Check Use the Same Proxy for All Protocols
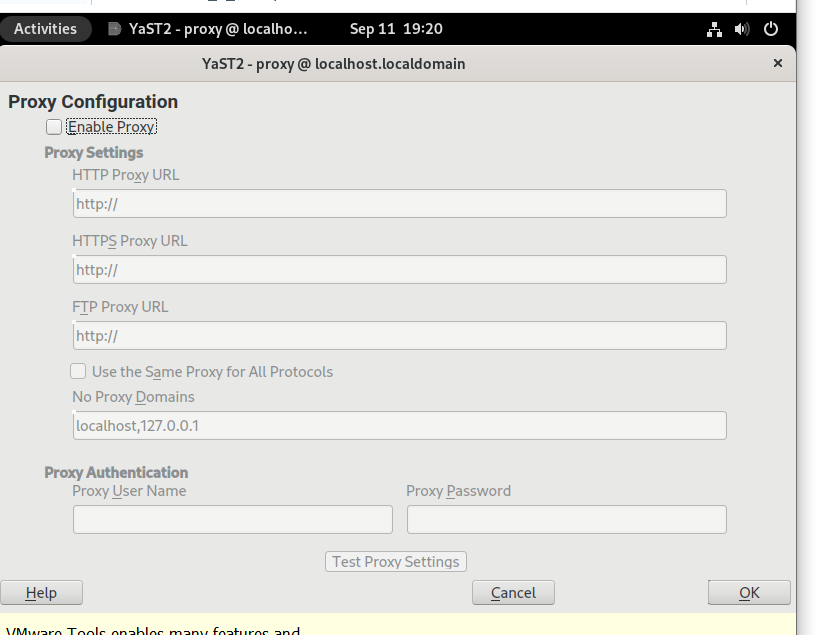Image resolution: width=816 pixels, height=635 pixels. (x=78, y=371)
